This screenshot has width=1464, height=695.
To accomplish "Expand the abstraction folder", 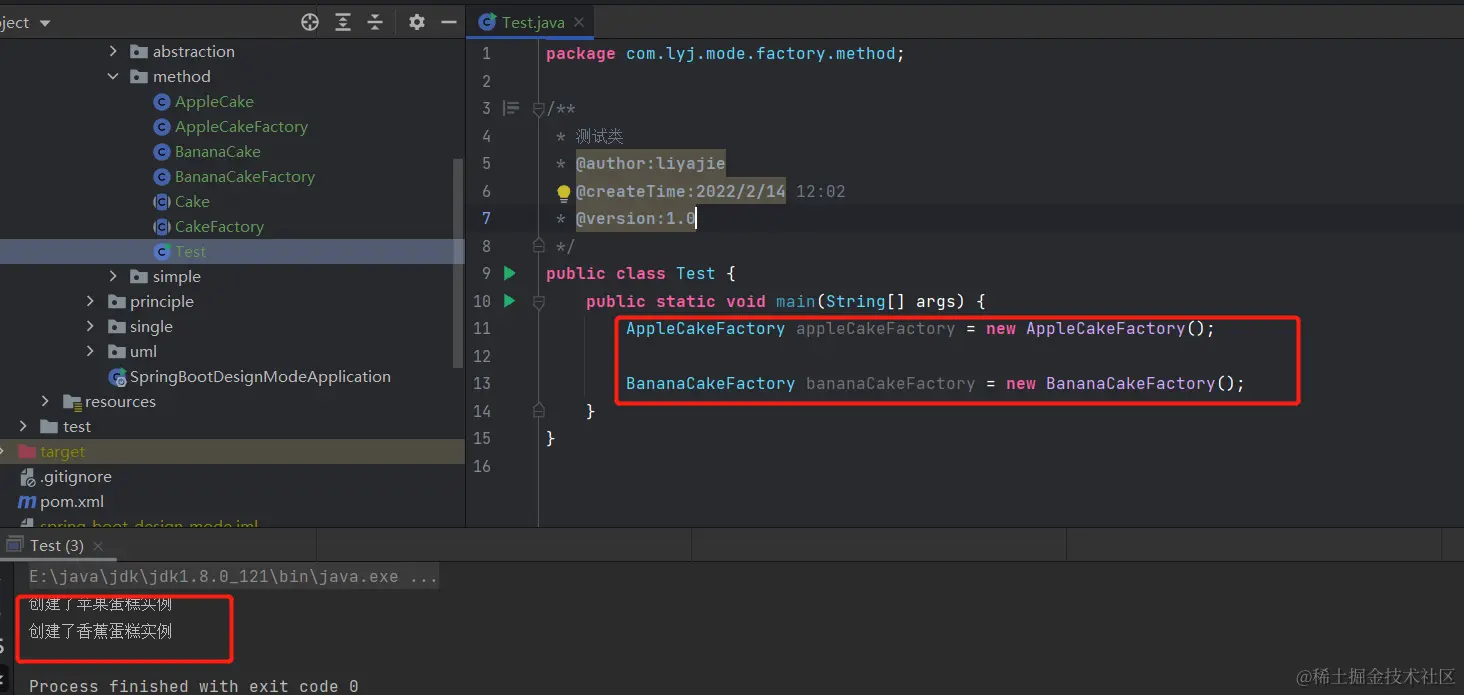I will 113,51.
